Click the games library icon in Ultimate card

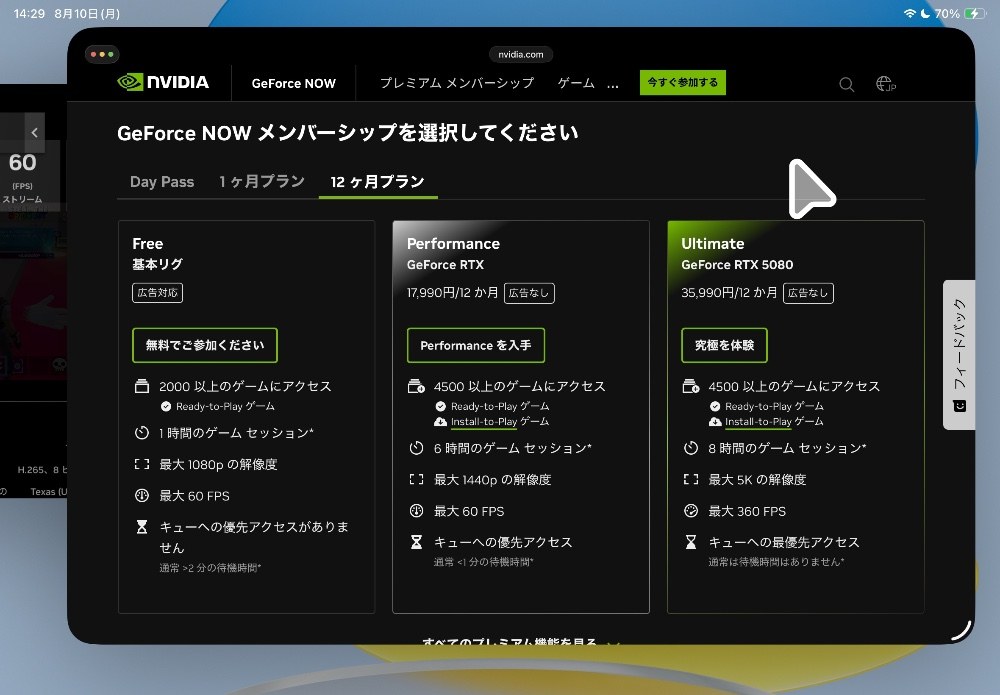pos(691,386)
